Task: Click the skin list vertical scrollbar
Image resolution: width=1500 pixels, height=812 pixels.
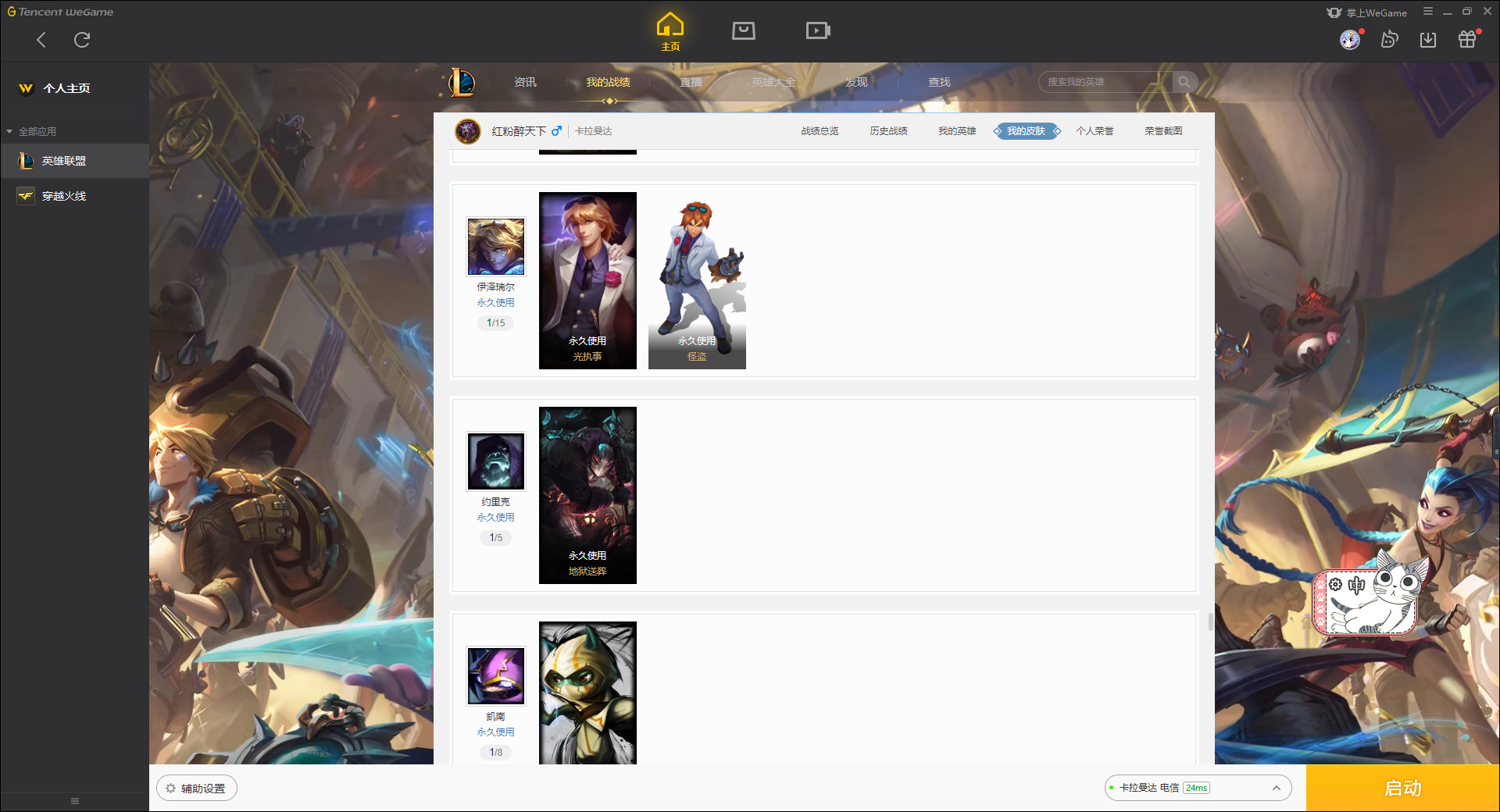Action: [1211, 622]
